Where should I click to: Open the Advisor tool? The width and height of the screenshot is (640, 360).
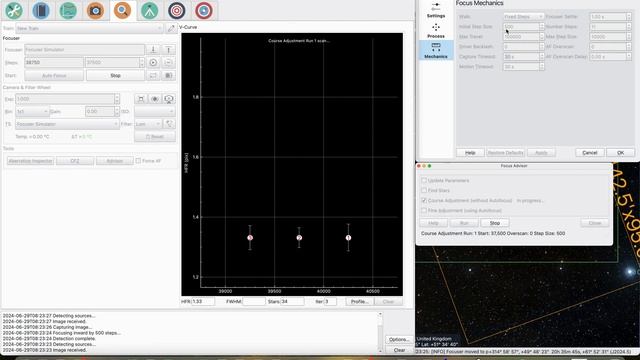(115, 161)
